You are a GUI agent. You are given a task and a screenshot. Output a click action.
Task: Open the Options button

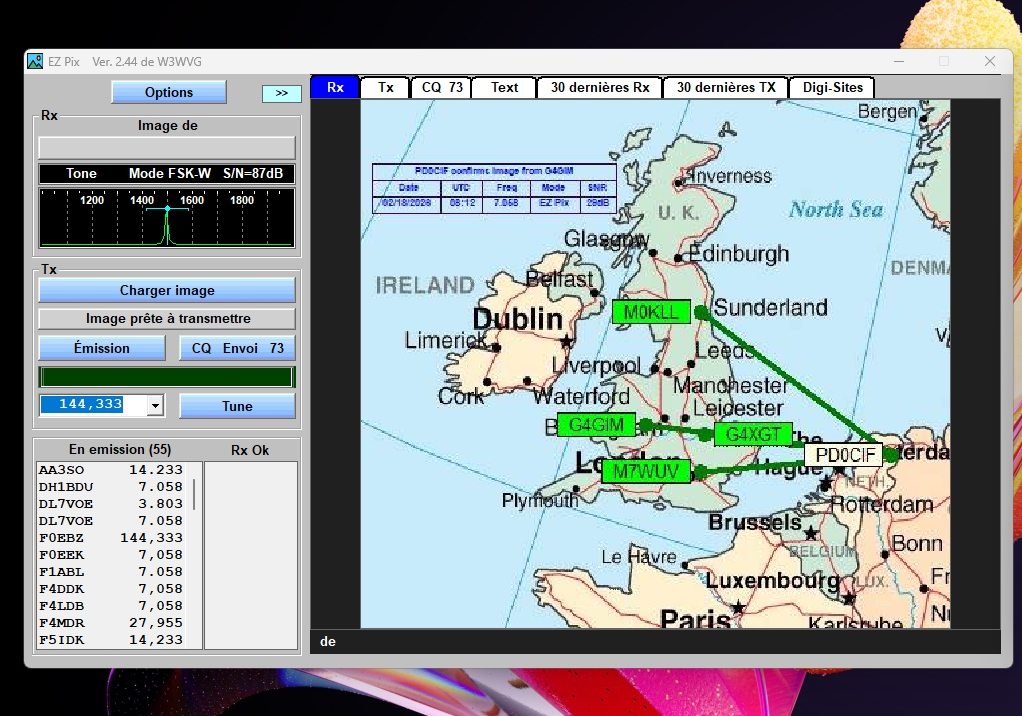[169, 92]
